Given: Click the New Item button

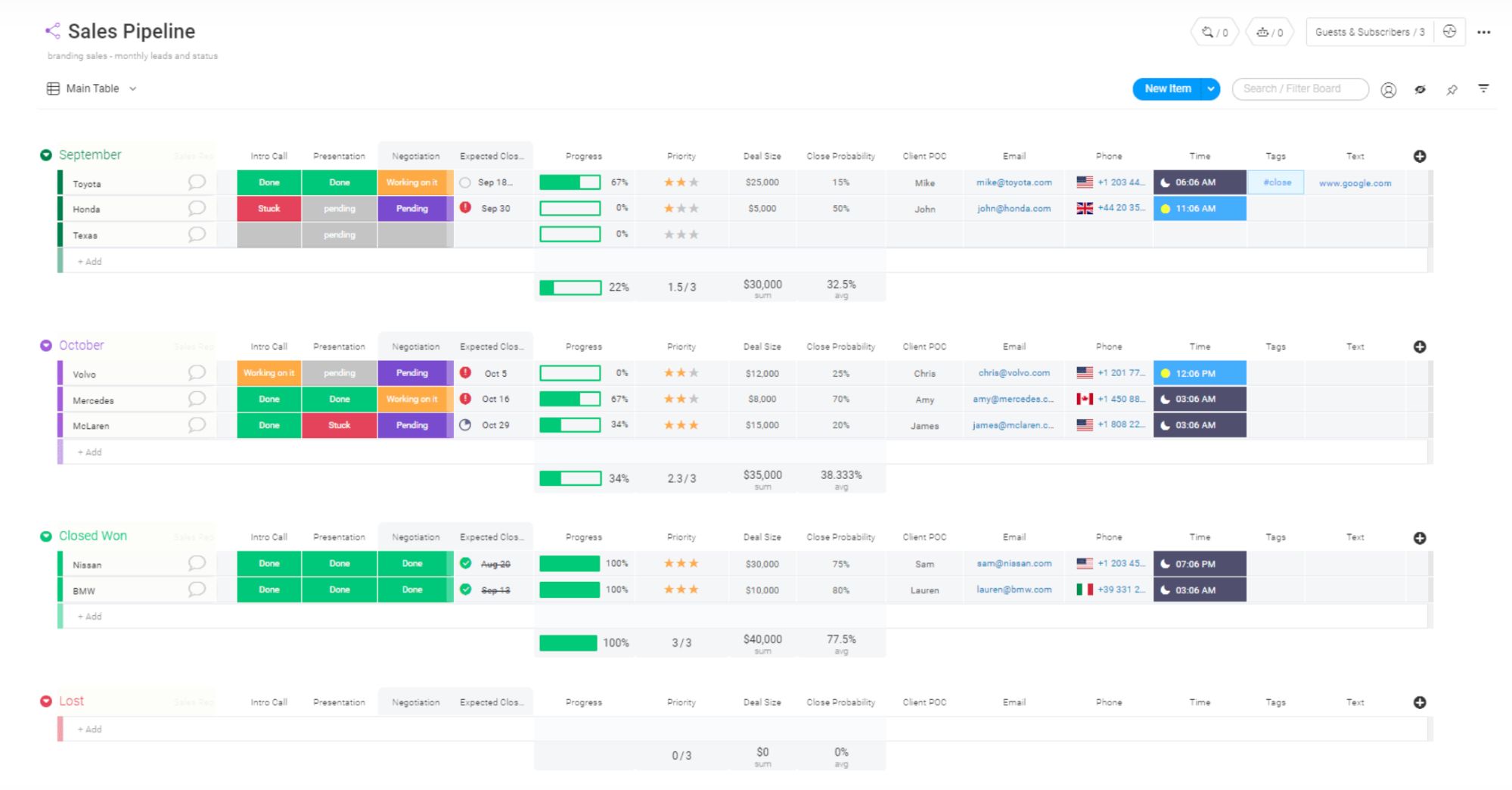Looking at the screenshot, I should (x=1167, y=89).
